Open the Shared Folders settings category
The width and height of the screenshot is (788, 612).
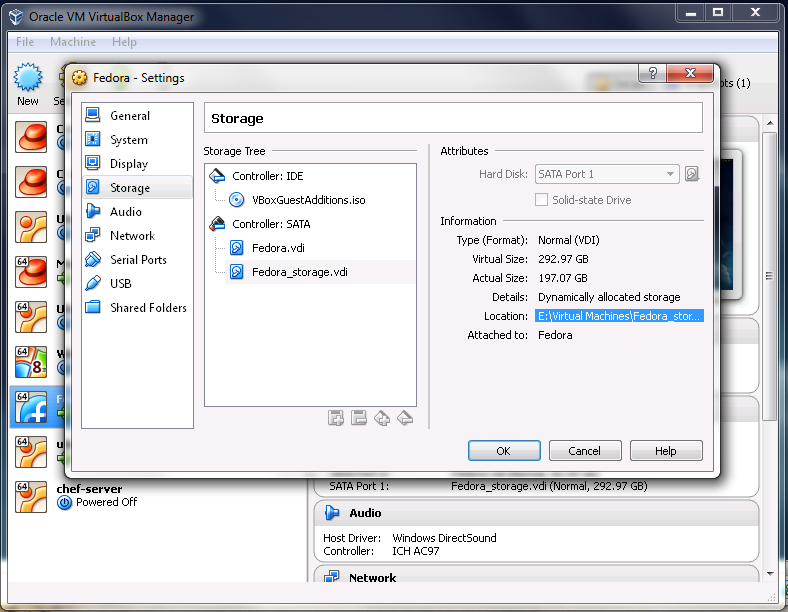click(x=137, y=308)
